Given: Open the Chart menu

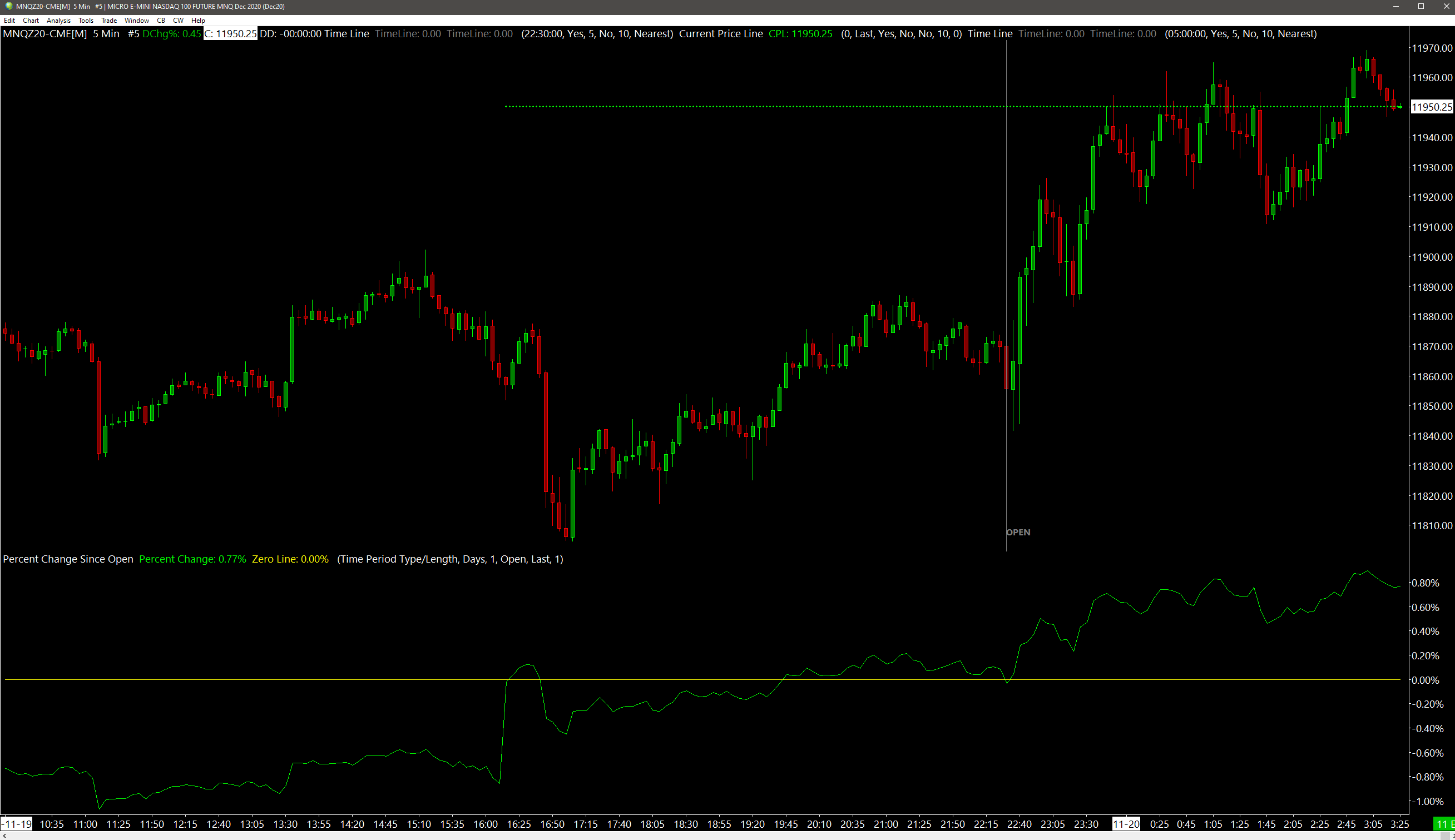Looking at the screenshot, I should coord(31,20).
